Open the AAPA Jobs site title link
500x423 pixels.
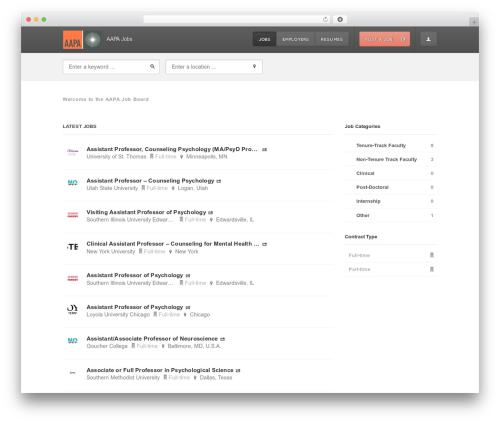point(119,39)
